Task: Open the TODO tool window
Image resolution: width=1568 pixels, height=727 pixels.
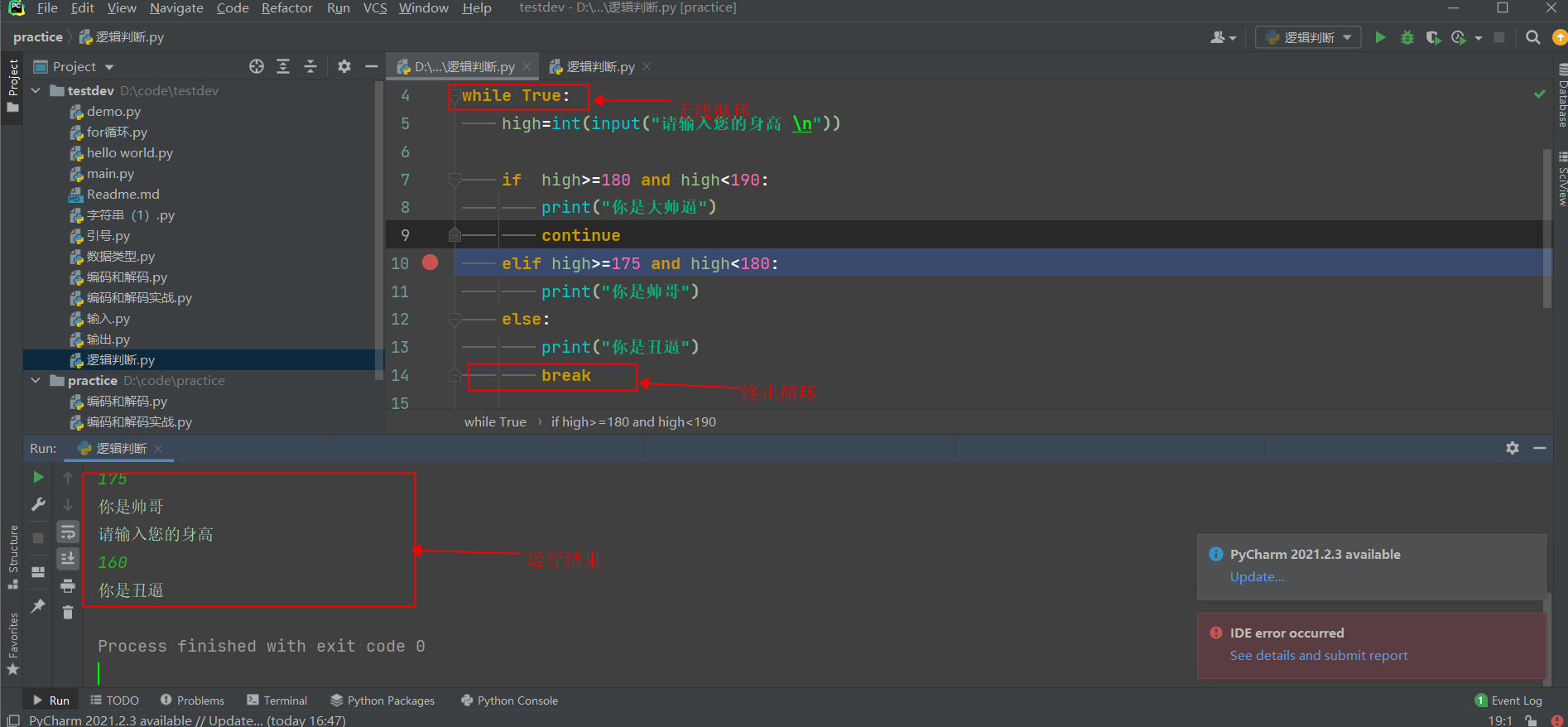Action: 114,701
